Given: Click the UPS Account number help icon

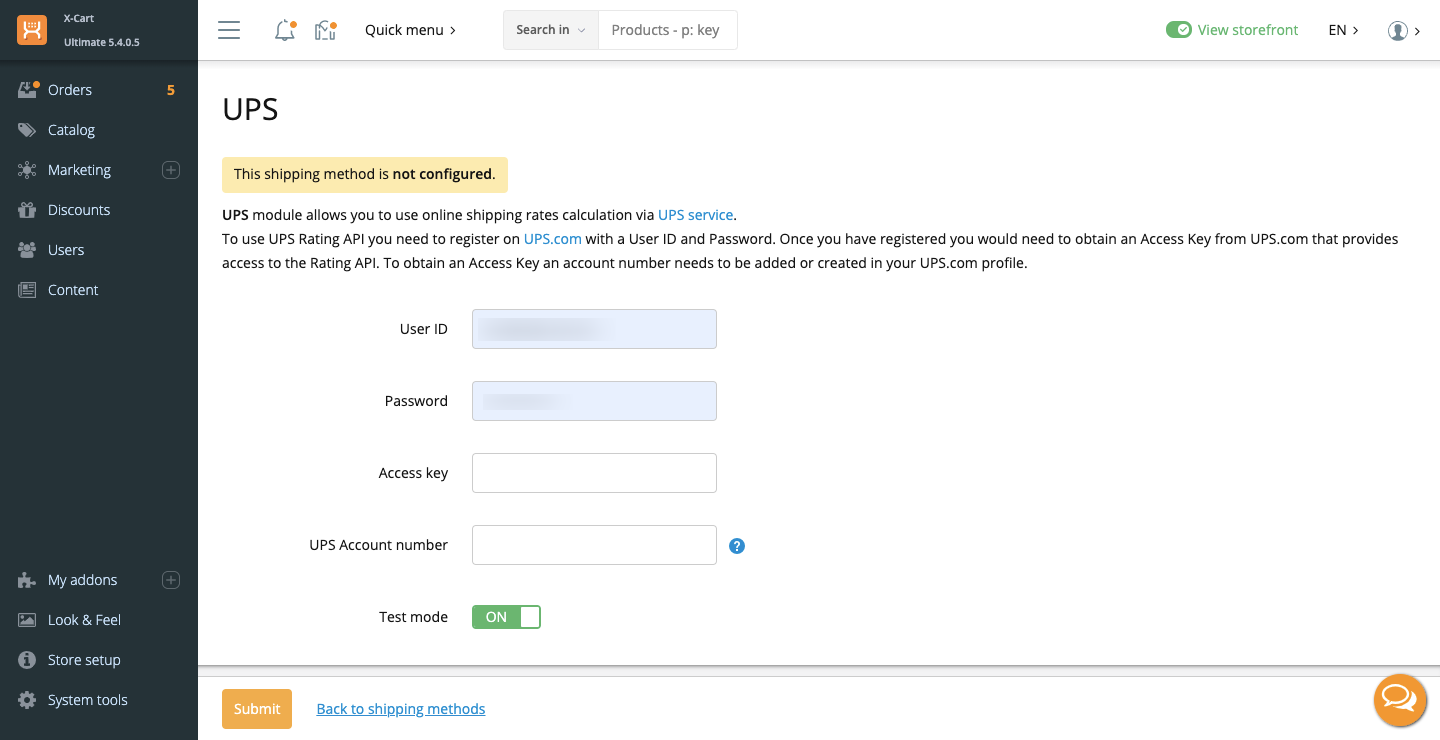Looking at the screenshot, I should click(x=737, y=546).
